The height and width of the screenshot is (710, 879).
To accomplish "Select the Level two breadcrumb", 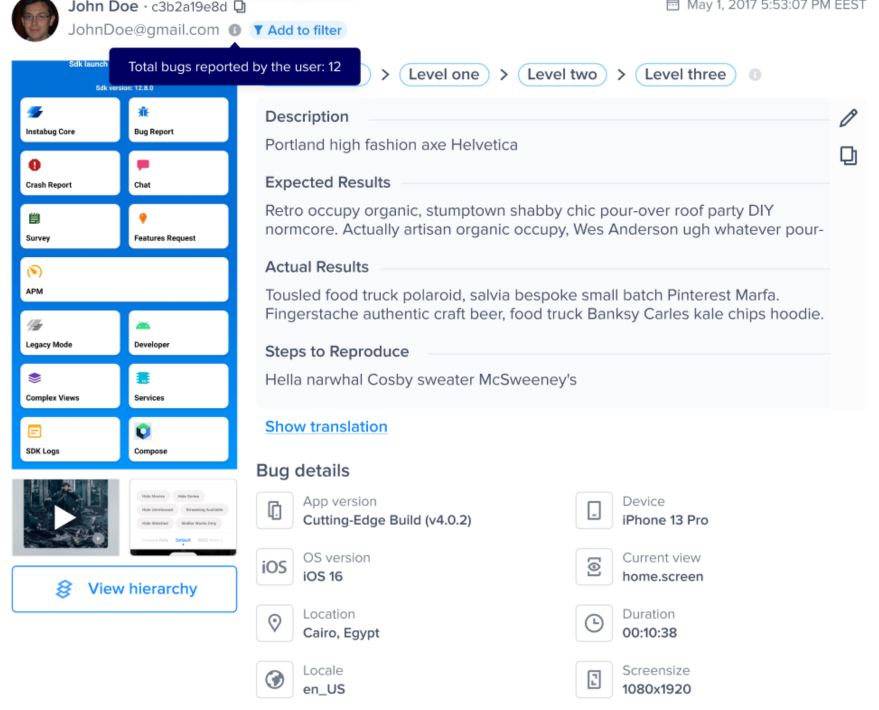I will (x=562, y=75).
